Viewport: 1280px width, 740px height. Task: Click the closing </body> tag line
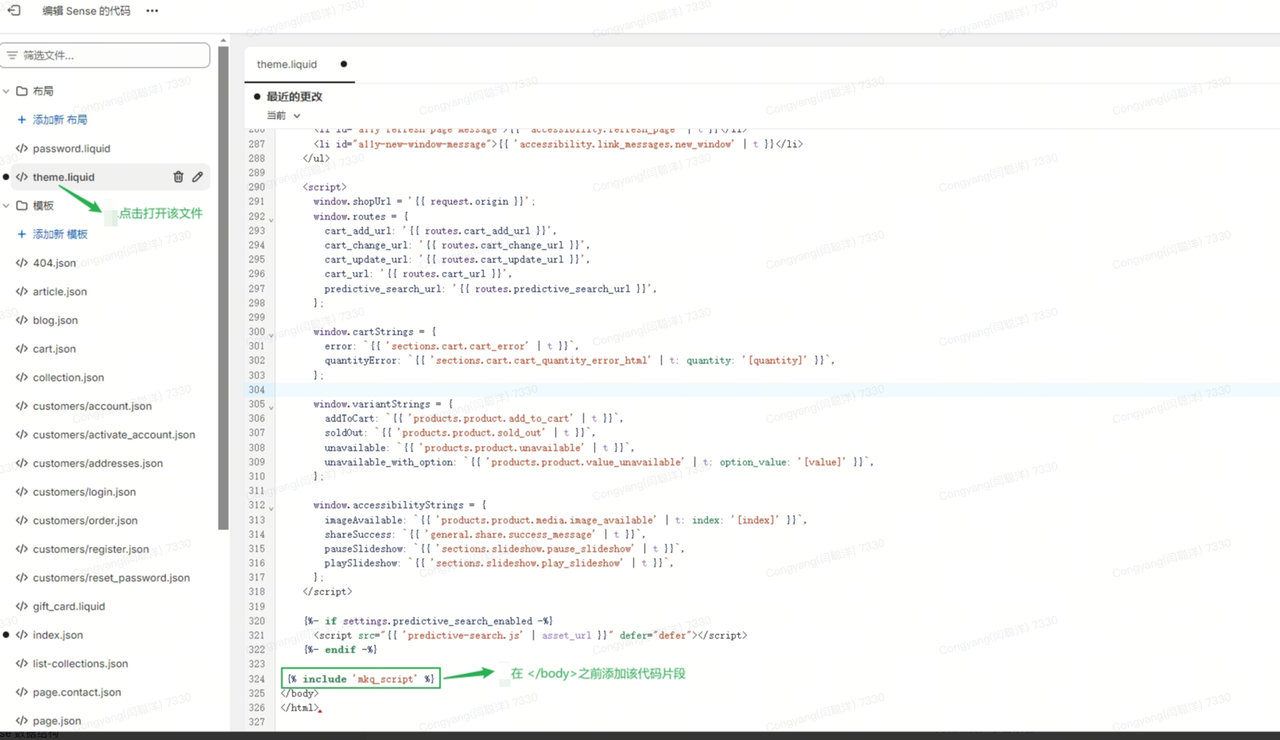(300, 693)
